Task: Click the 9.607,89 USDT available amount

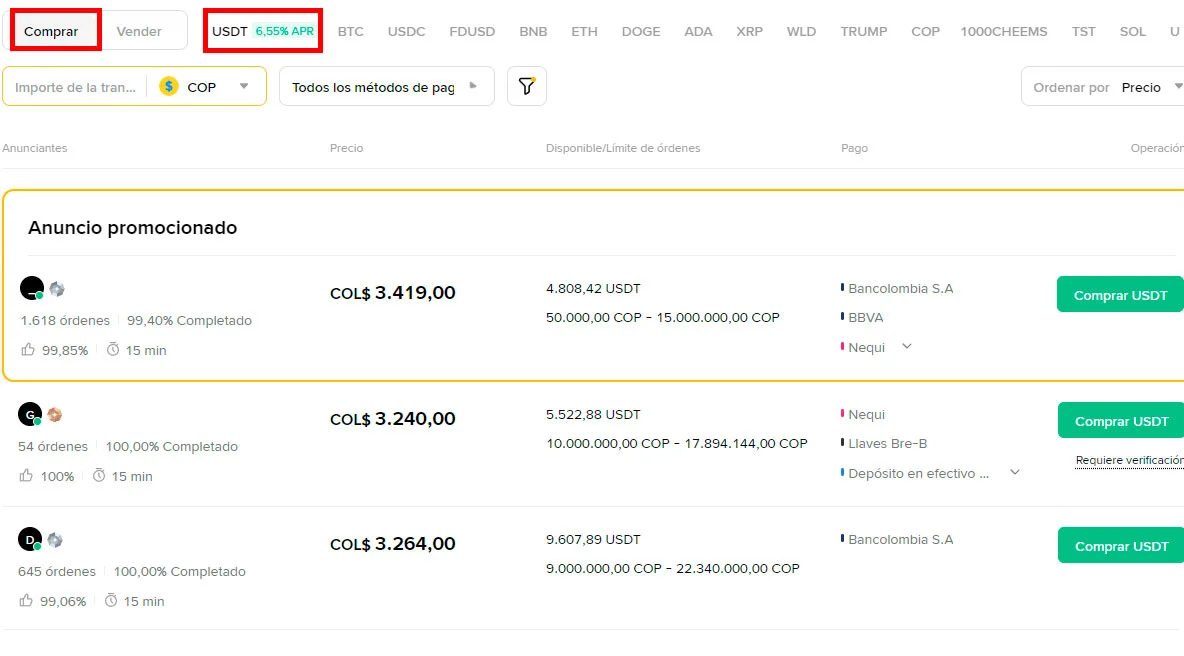Action: coord(593,540)
